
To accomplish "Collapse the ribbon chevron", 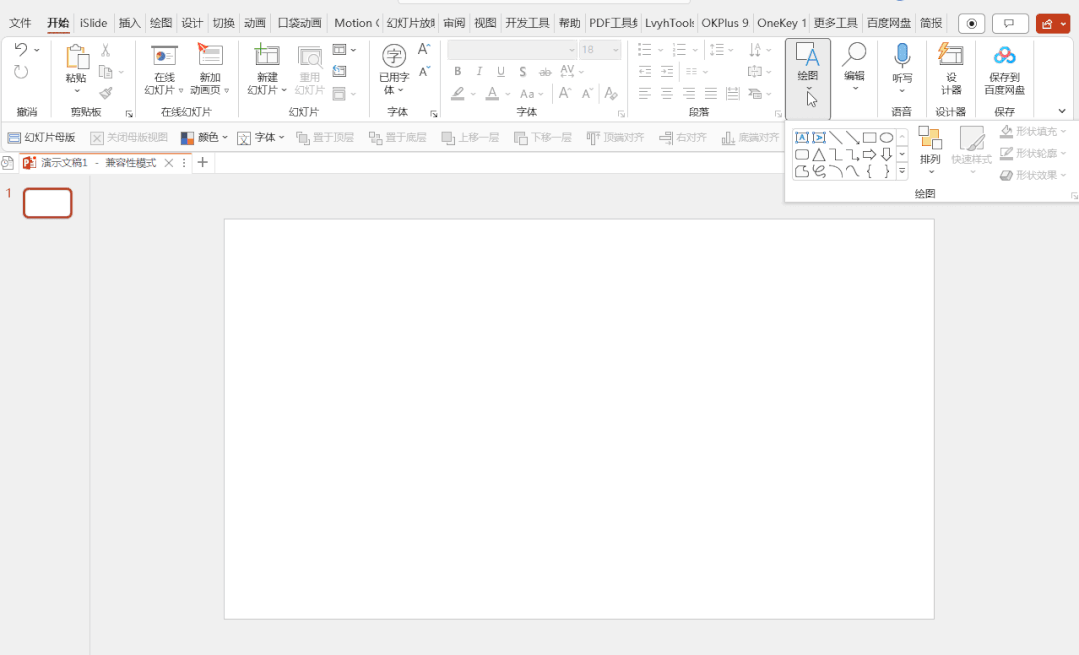I will point(1062,111).
